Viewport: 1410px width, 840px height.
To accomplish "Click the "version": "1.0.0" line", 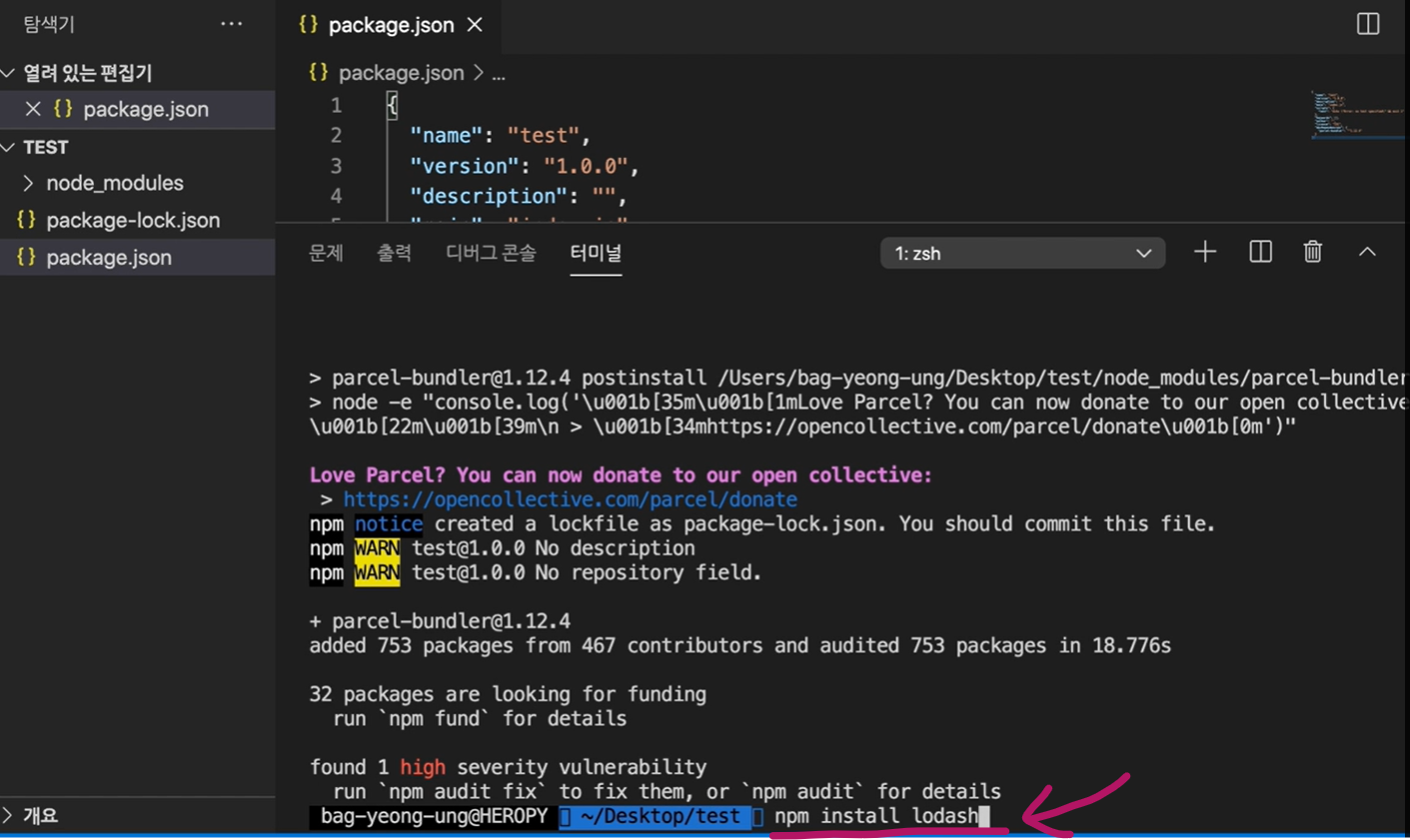I will pos(524,166).
